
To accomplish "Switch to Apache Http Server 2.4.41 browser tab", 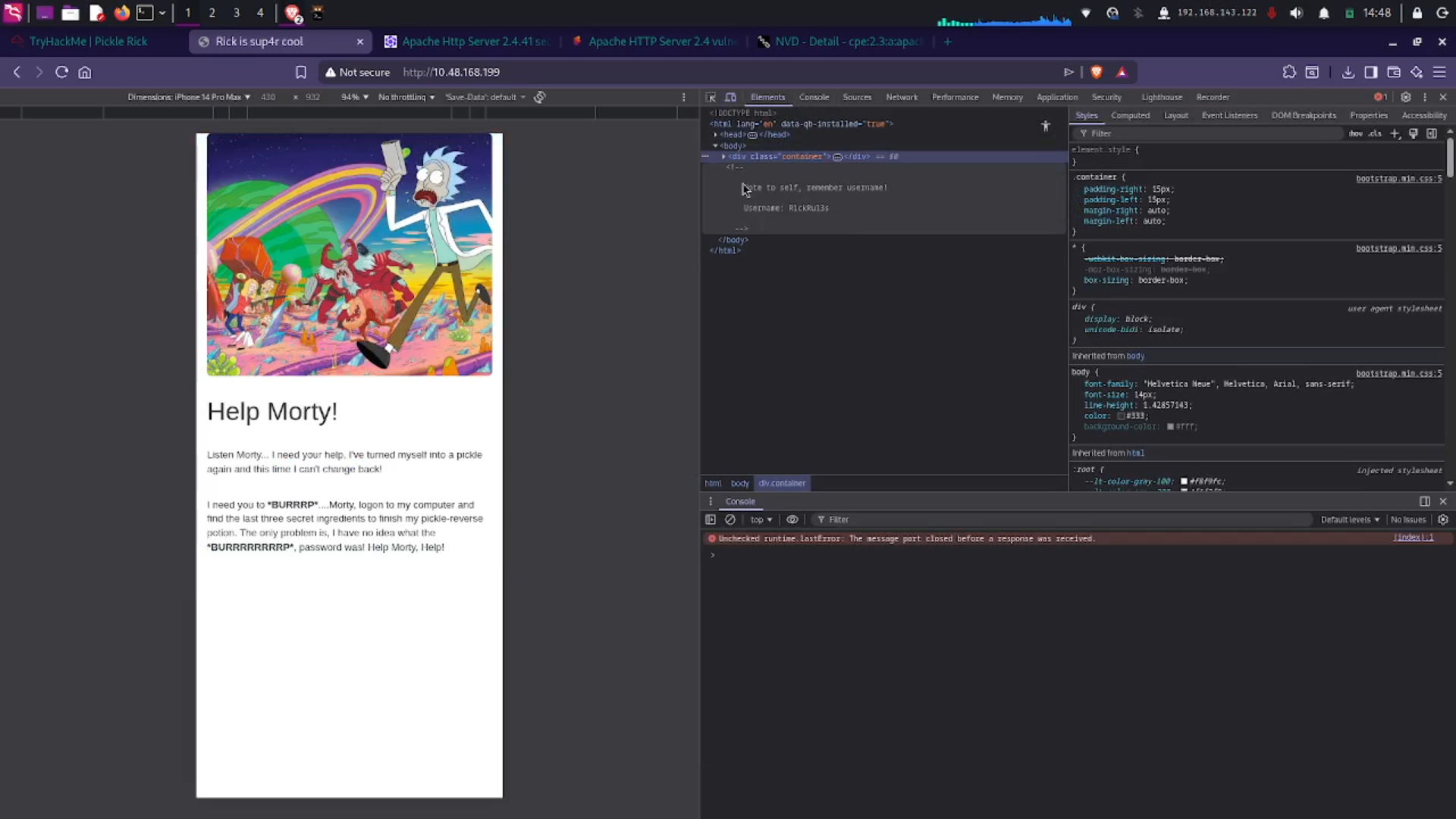I will [466, 42].
